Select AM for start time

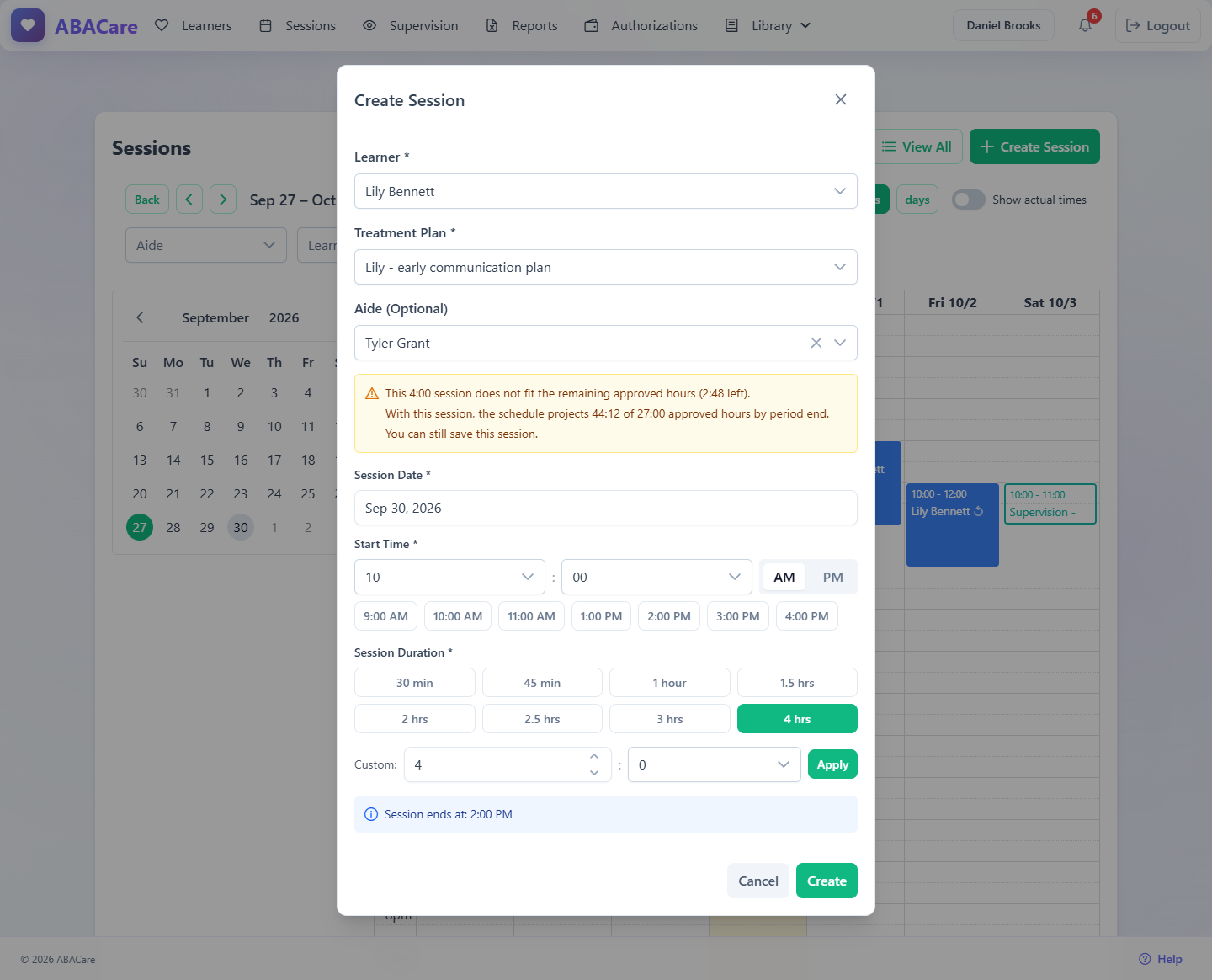(x=784, y=577)
